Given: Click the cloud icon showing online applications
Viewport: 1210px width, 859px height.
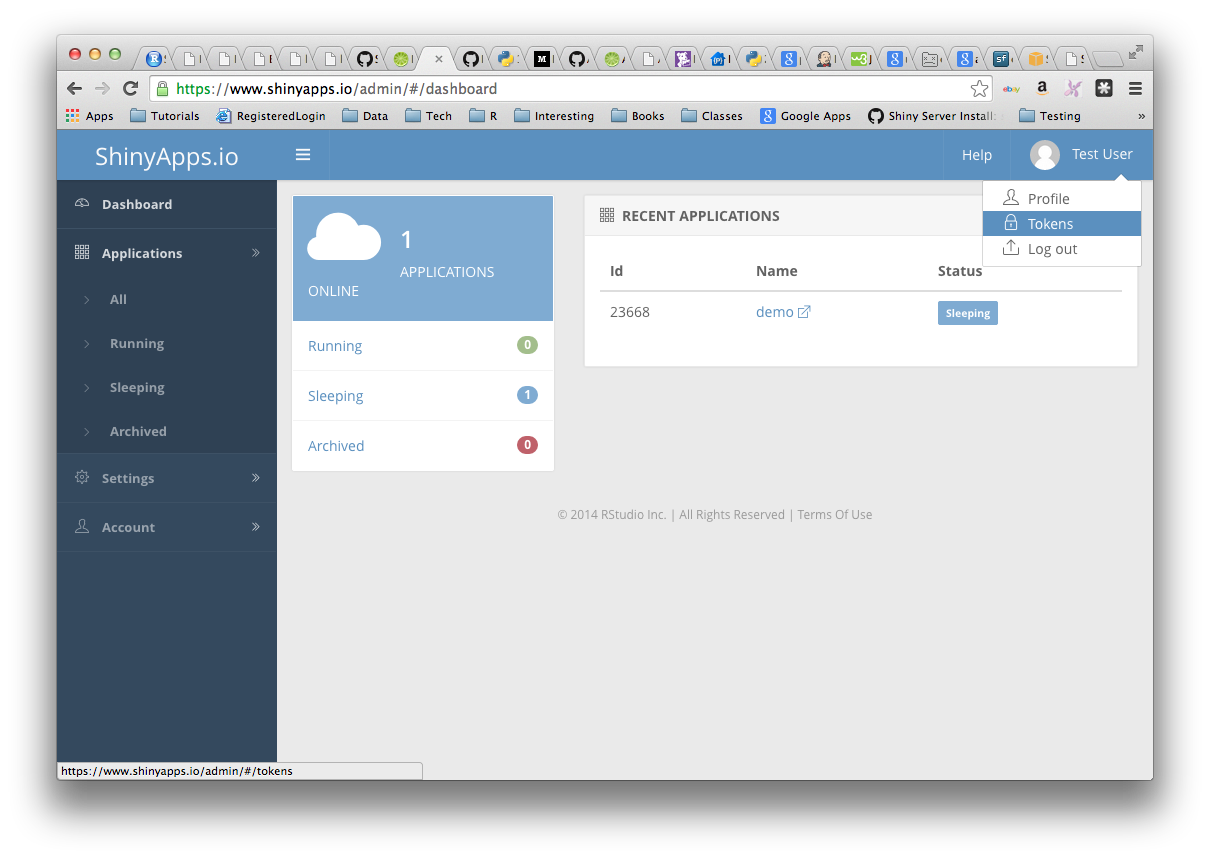Looking at the screenshot, I should click(x=343, y=238).
